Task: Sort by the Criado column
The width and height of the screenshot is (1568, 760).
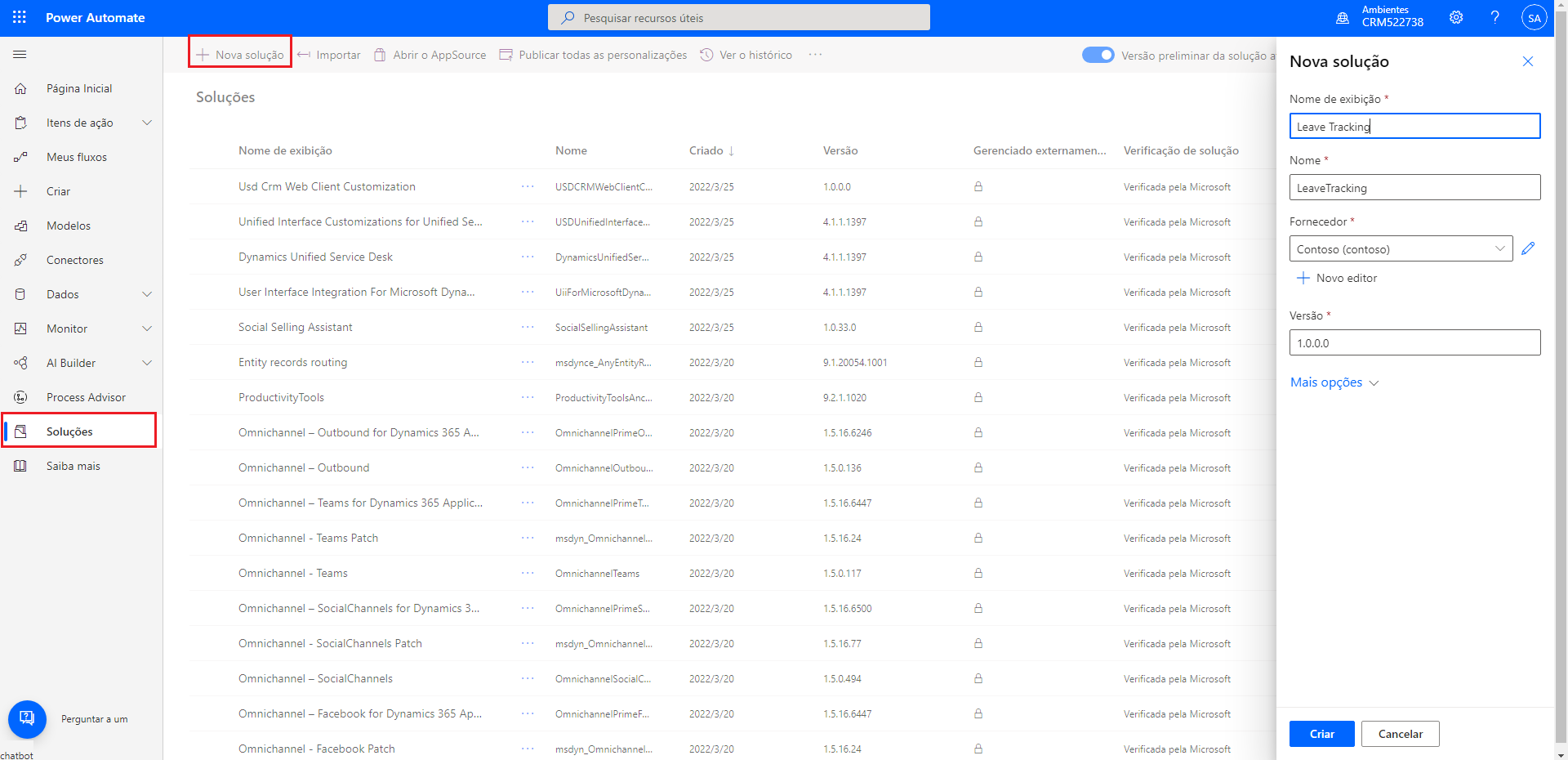Action: [711, 150]
